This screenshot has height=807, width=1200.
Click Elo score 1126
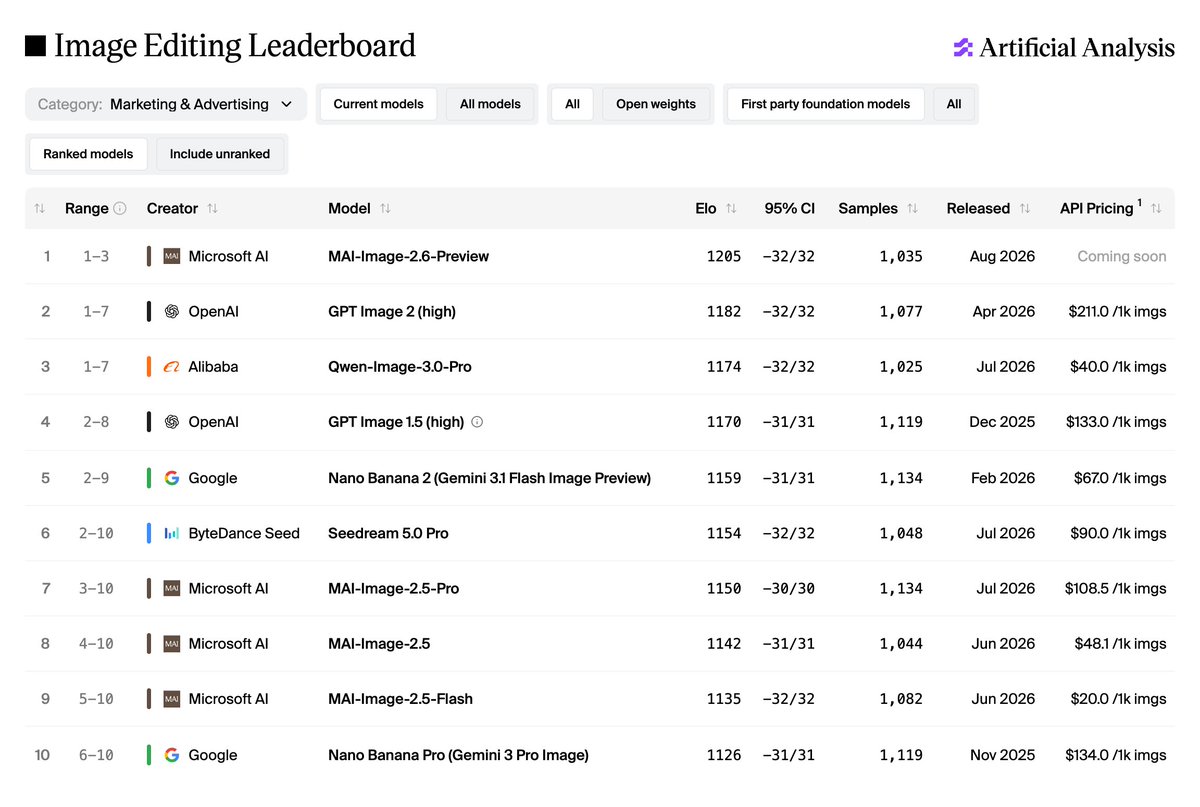click(724, 755)
